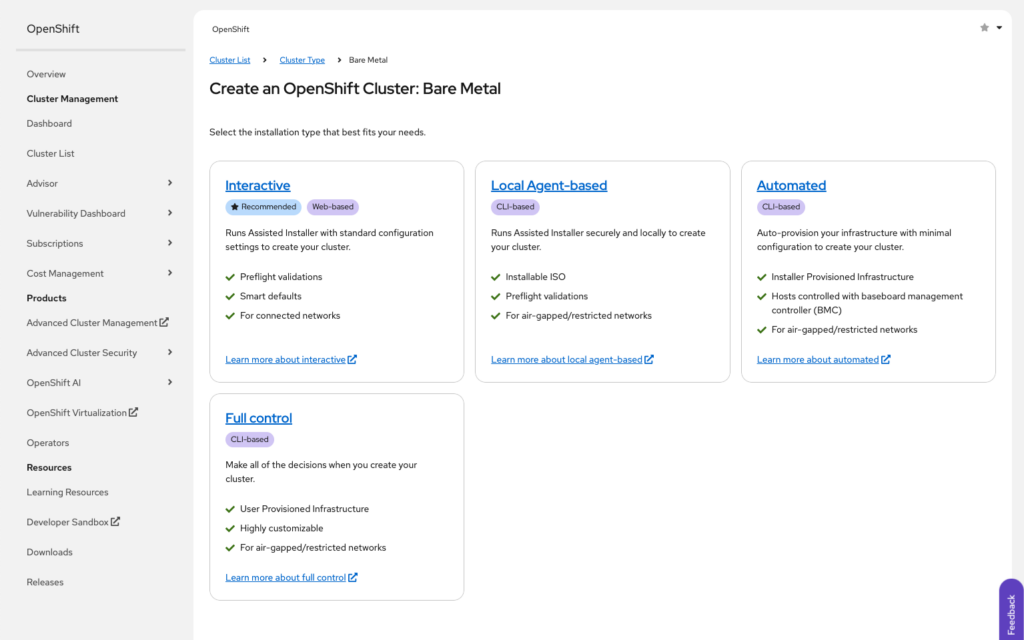Click external link icon beside OpenShift Virtualization

[134, 412]
